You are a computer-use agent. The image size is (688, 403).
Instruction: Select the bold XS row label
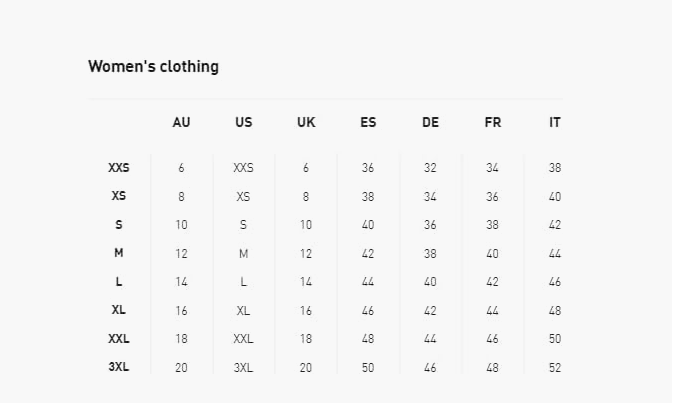click(x=119, y=197)
